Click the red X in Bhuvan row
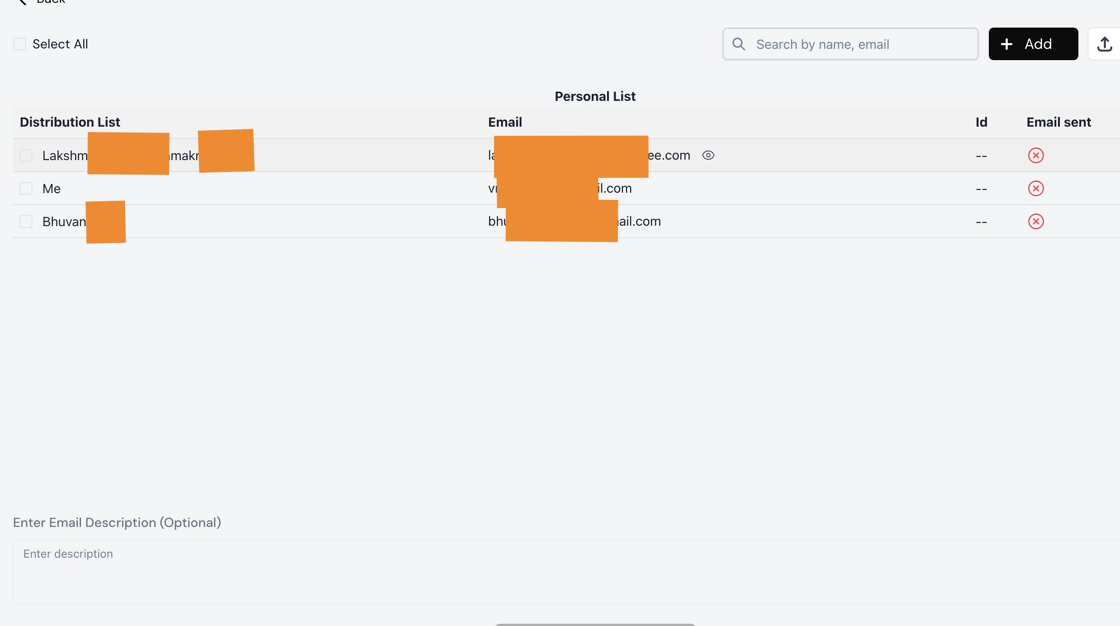 click(x=1036, y=221)
